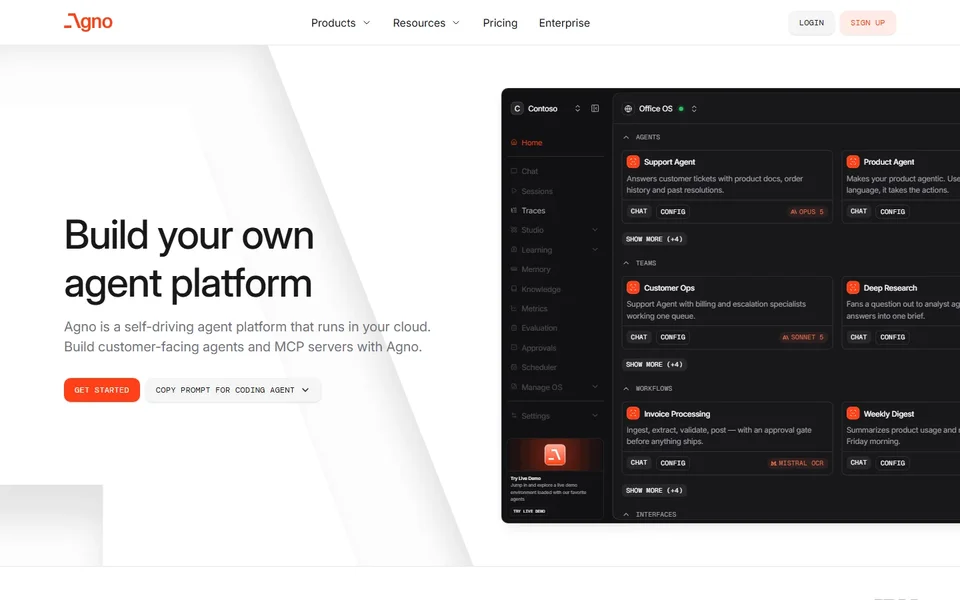Click the Product Agent card icon
The image size is (960, 600).
pos(853,162)
